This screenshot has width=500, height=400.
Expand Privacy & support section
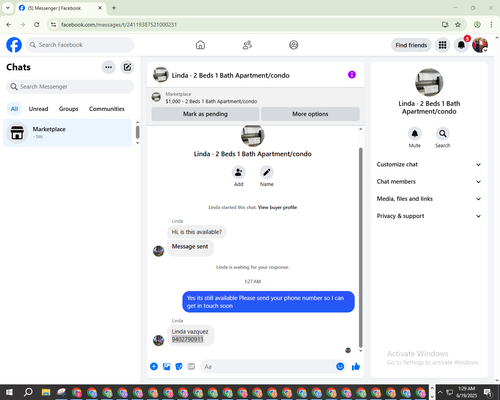[x=429, y=216]
